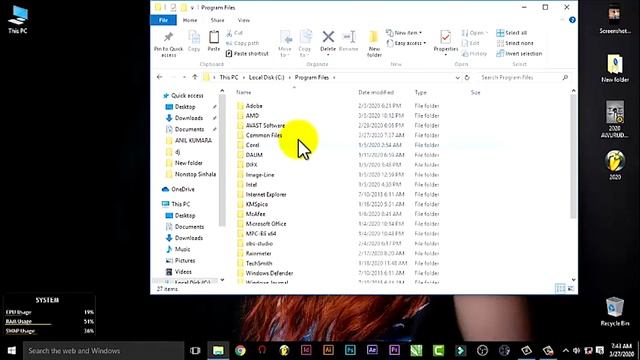The width and height of the screenshot is (640, 360).
Task: Click the Copy to icon
Action: pos(305,37)
